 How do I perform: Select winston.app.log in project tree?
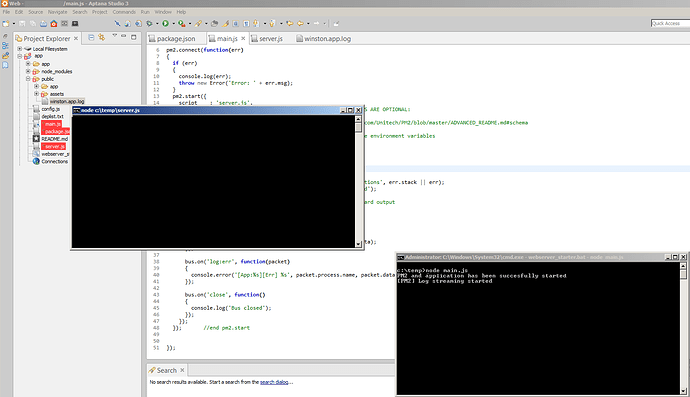click(x=66, y=101)
